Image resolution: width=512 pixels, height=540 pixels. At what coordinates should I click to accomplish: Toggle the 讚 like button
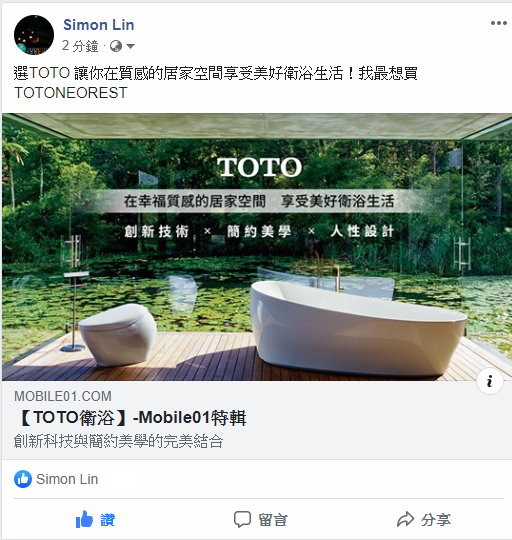95,519
